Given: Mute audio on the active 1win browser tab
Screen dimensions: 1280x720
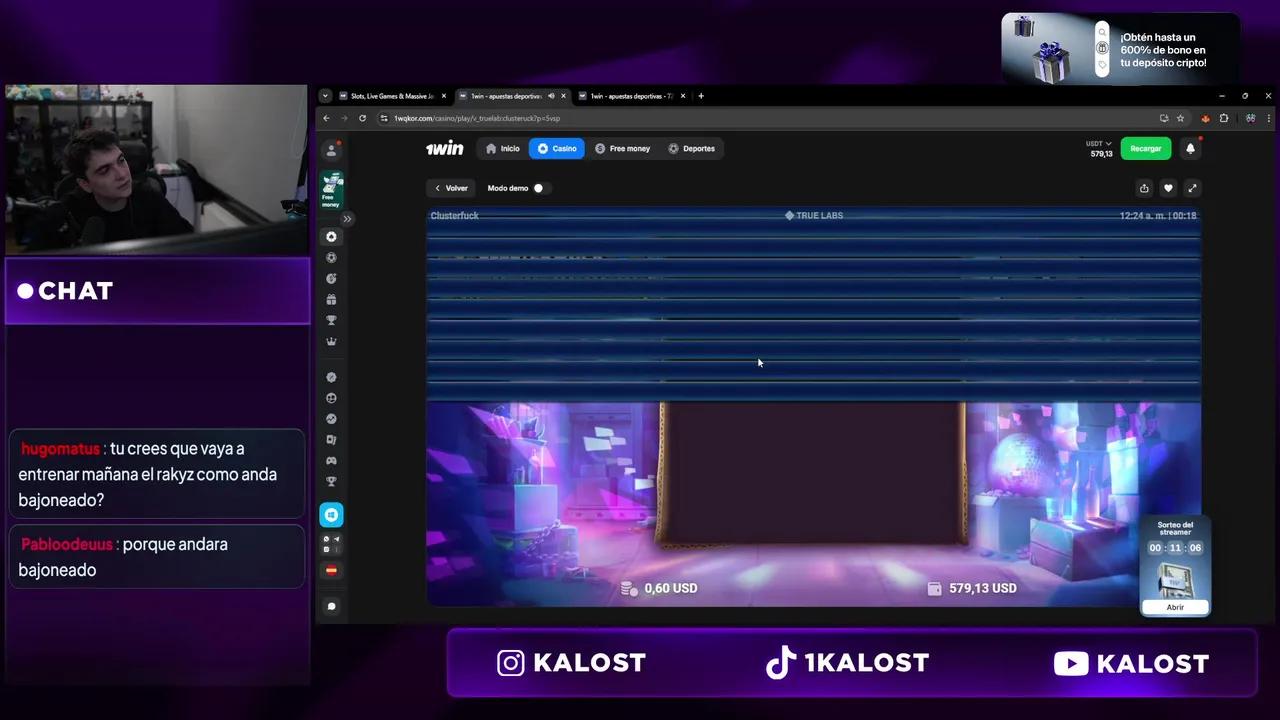Looking at the screenshot, I should [549, 96].
